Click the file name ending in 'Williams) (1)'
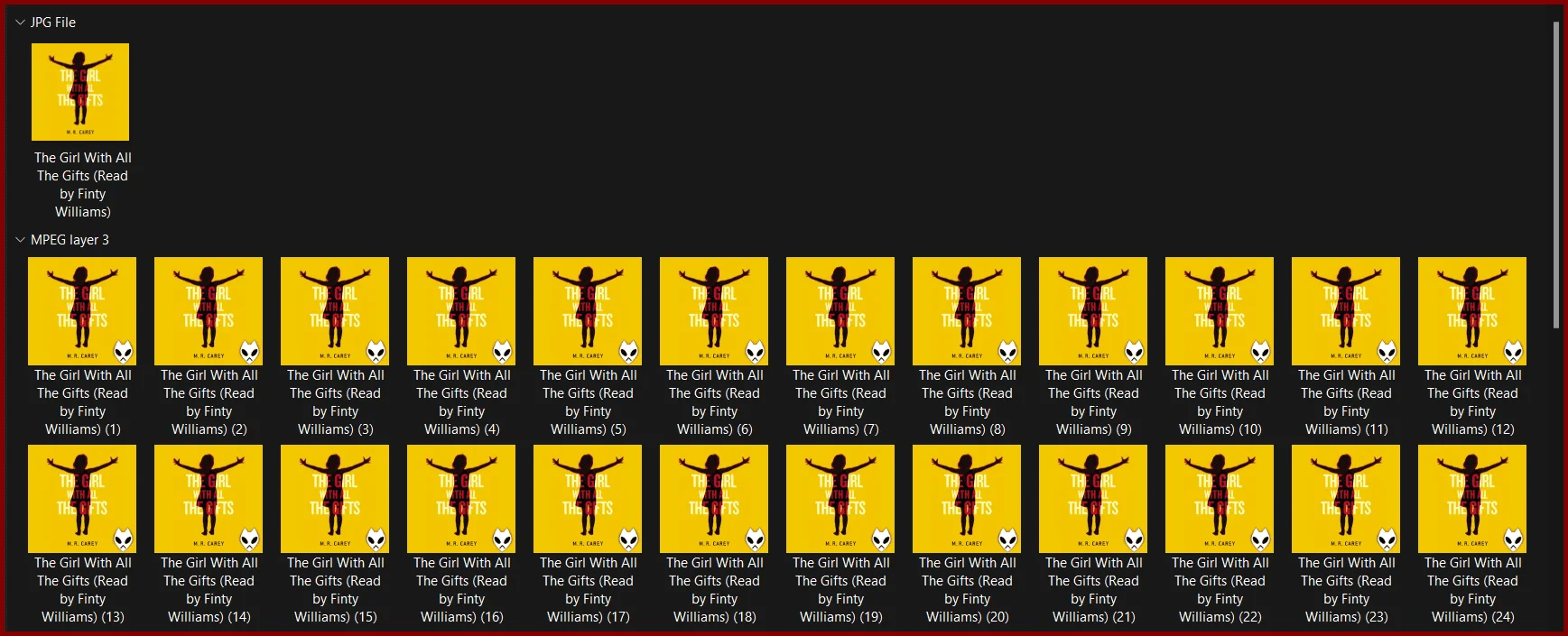1568x636 pixels. pyautogui.click(x=83, y=402)
